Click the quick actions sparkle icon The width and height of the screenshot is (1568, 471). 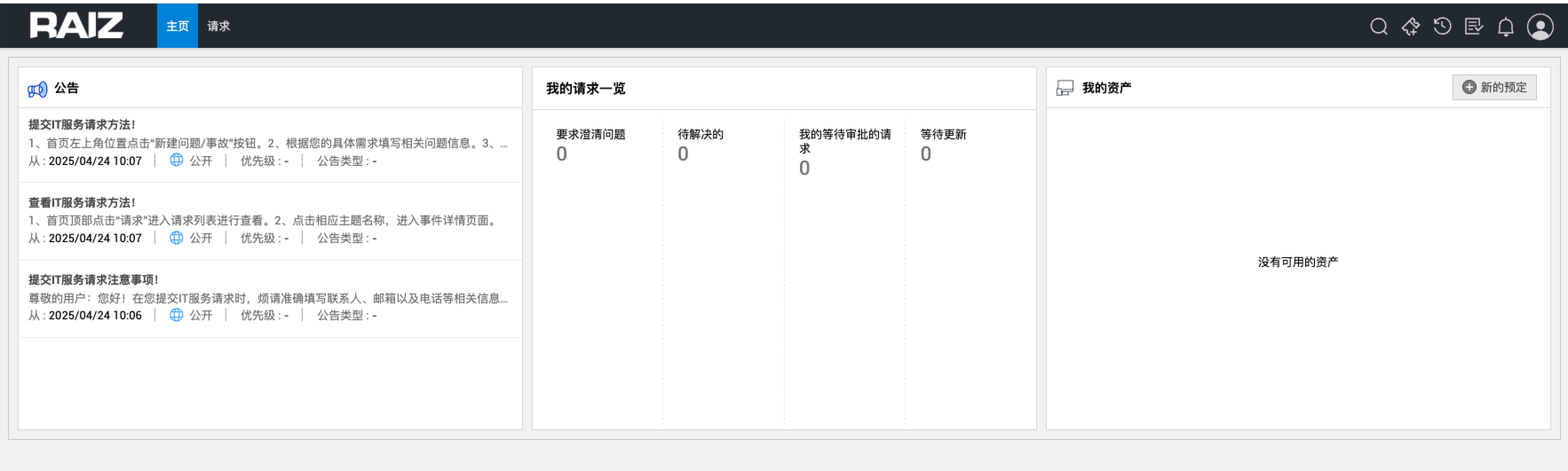click(x=1411, y=27)
